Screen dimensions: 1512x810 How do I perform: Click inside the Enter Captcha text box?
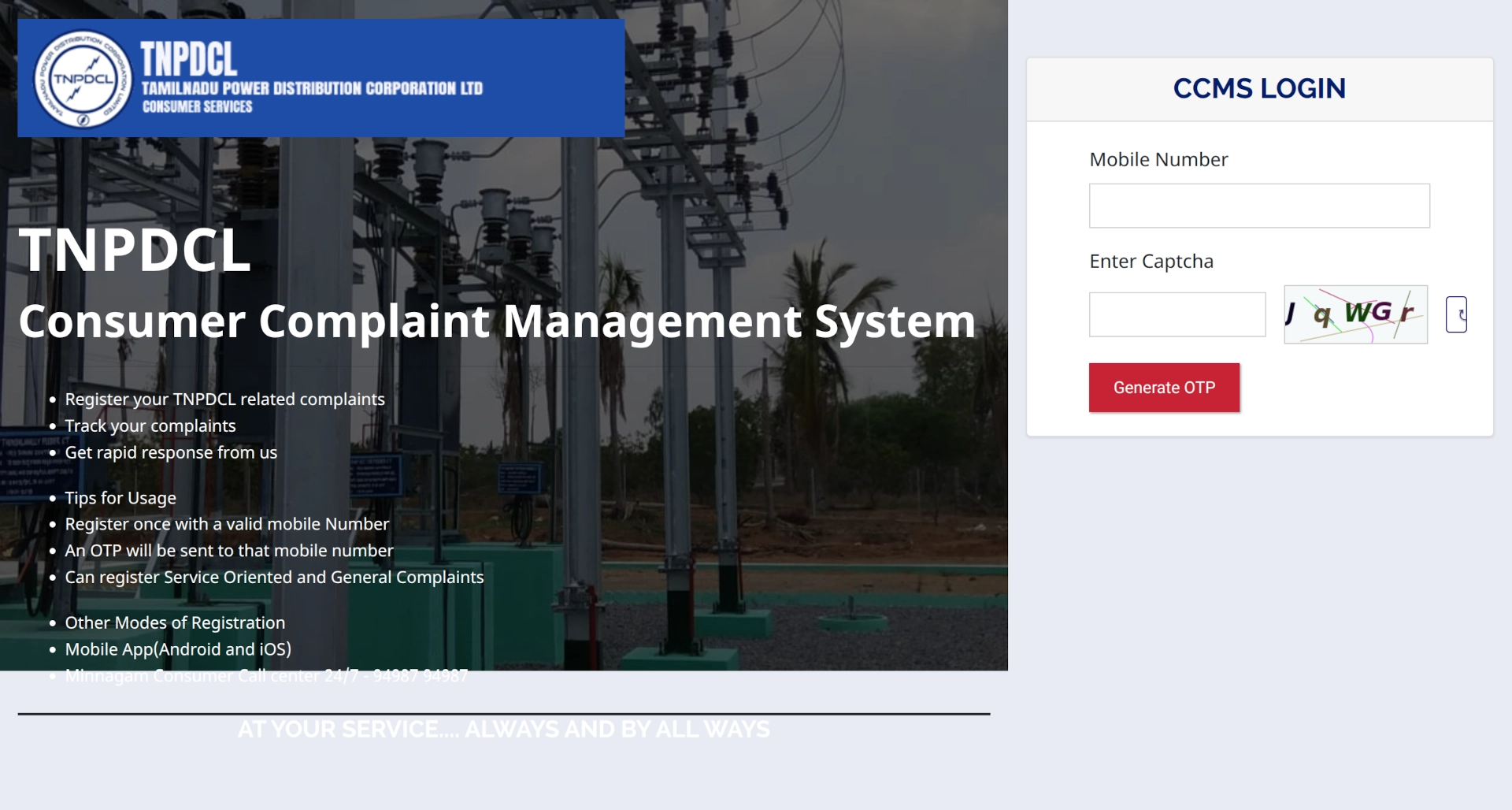click(1177, 314)
